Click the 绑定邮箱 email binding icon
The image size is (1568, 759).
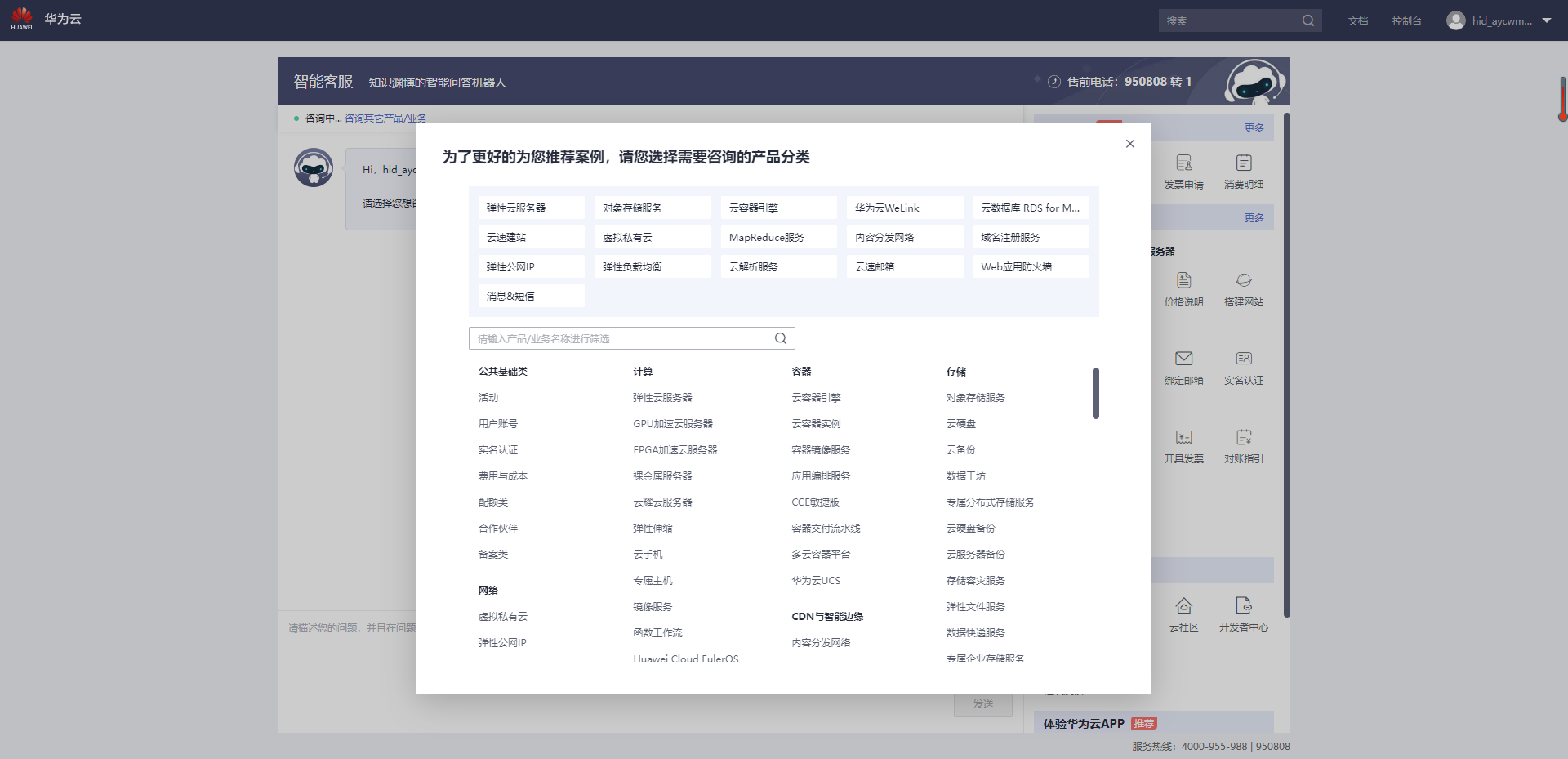click(x=1184, y=366)
